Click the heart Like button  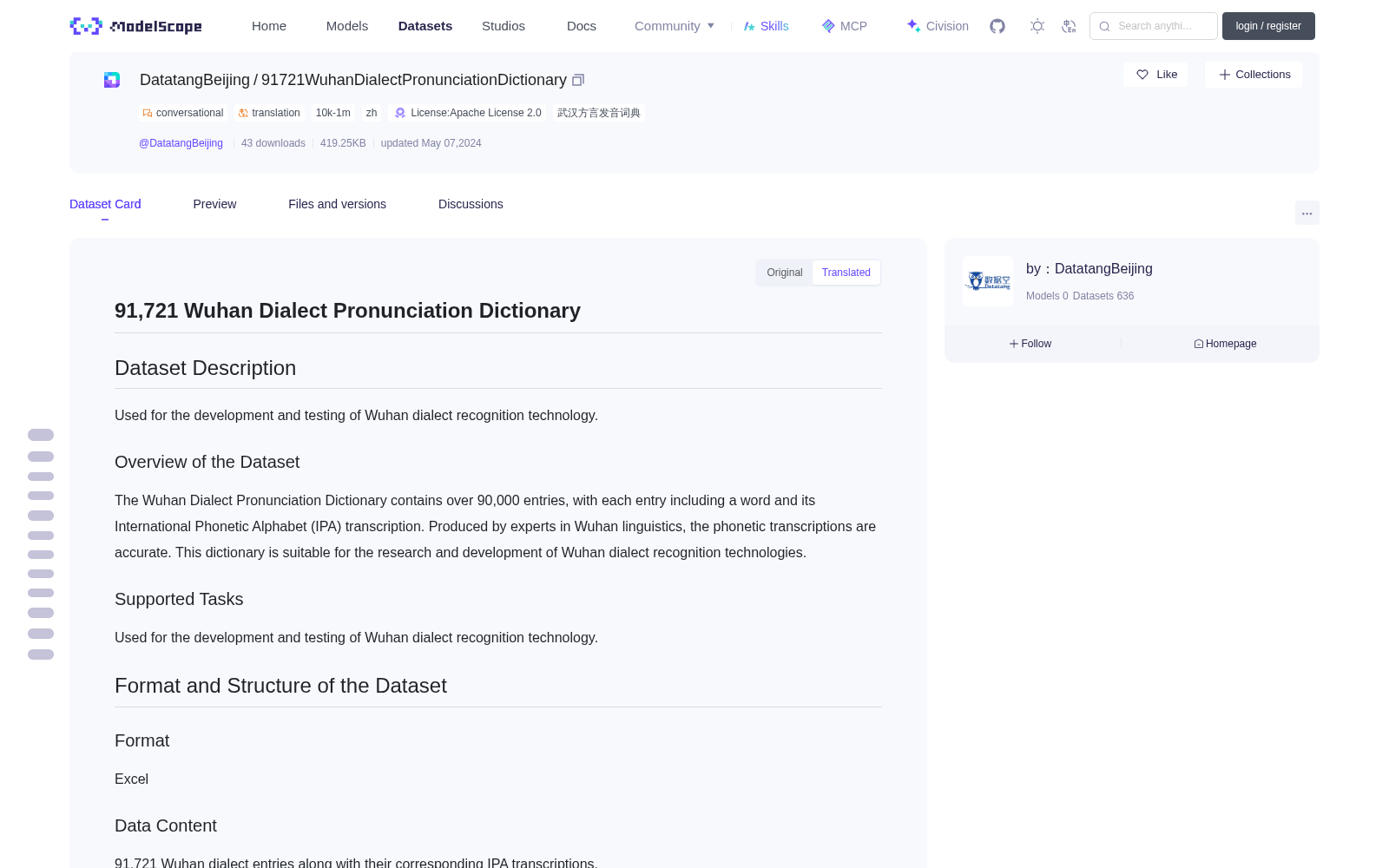pos(1155,75)
